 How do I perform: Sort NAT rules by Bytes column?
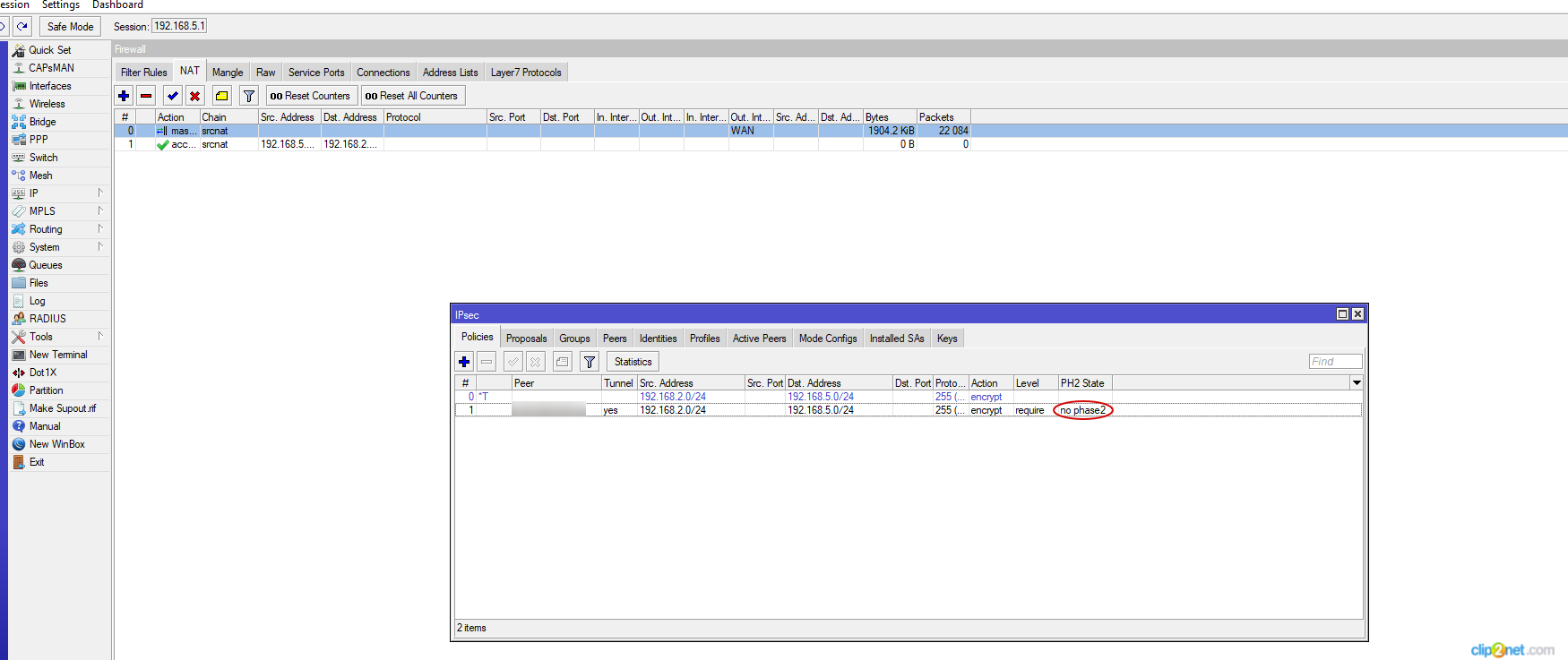click(x=890, y=117)
